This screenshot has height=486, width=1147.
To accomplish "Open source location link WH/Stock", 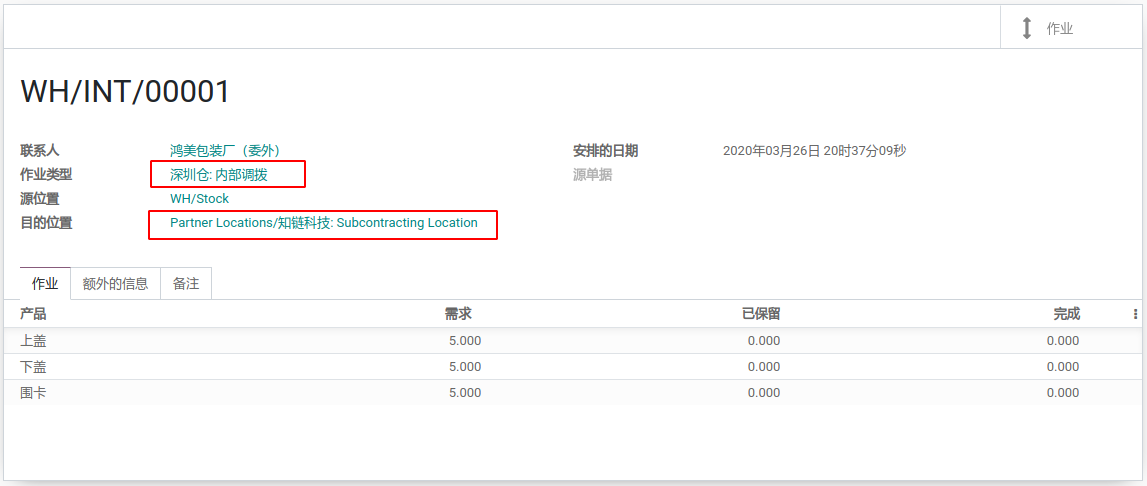I will [200, 198].
